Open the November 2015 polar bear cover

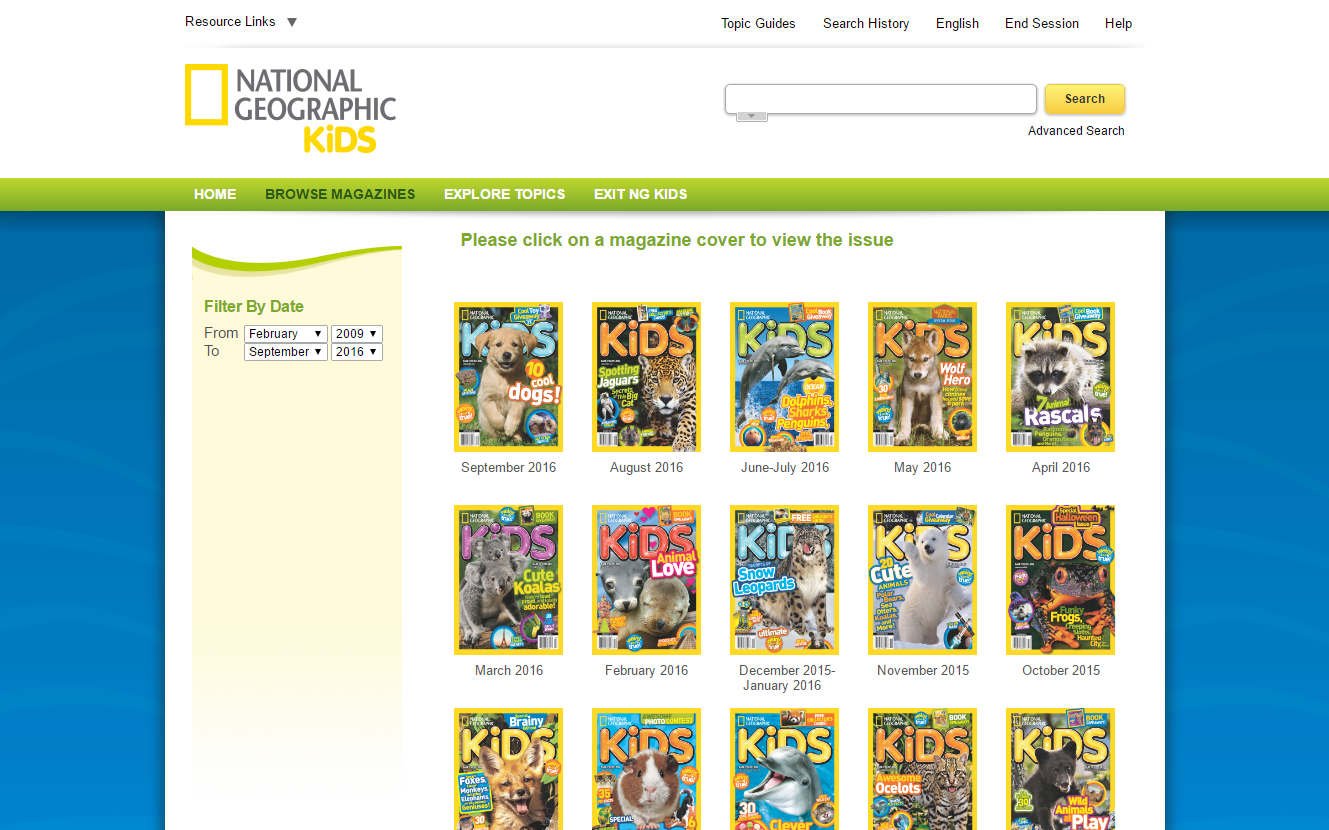(x=922, y=580)
